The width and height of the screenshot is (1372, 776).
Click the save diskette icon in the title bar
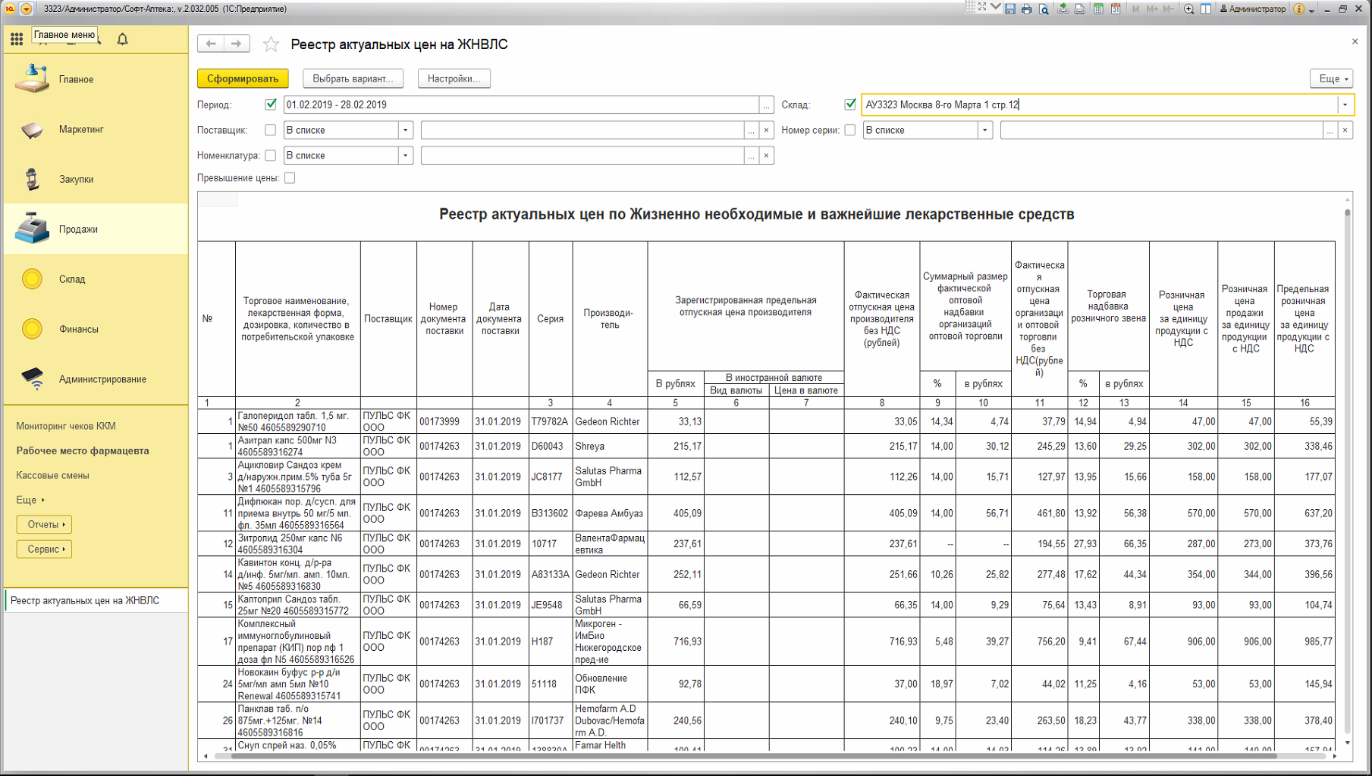1011,9
